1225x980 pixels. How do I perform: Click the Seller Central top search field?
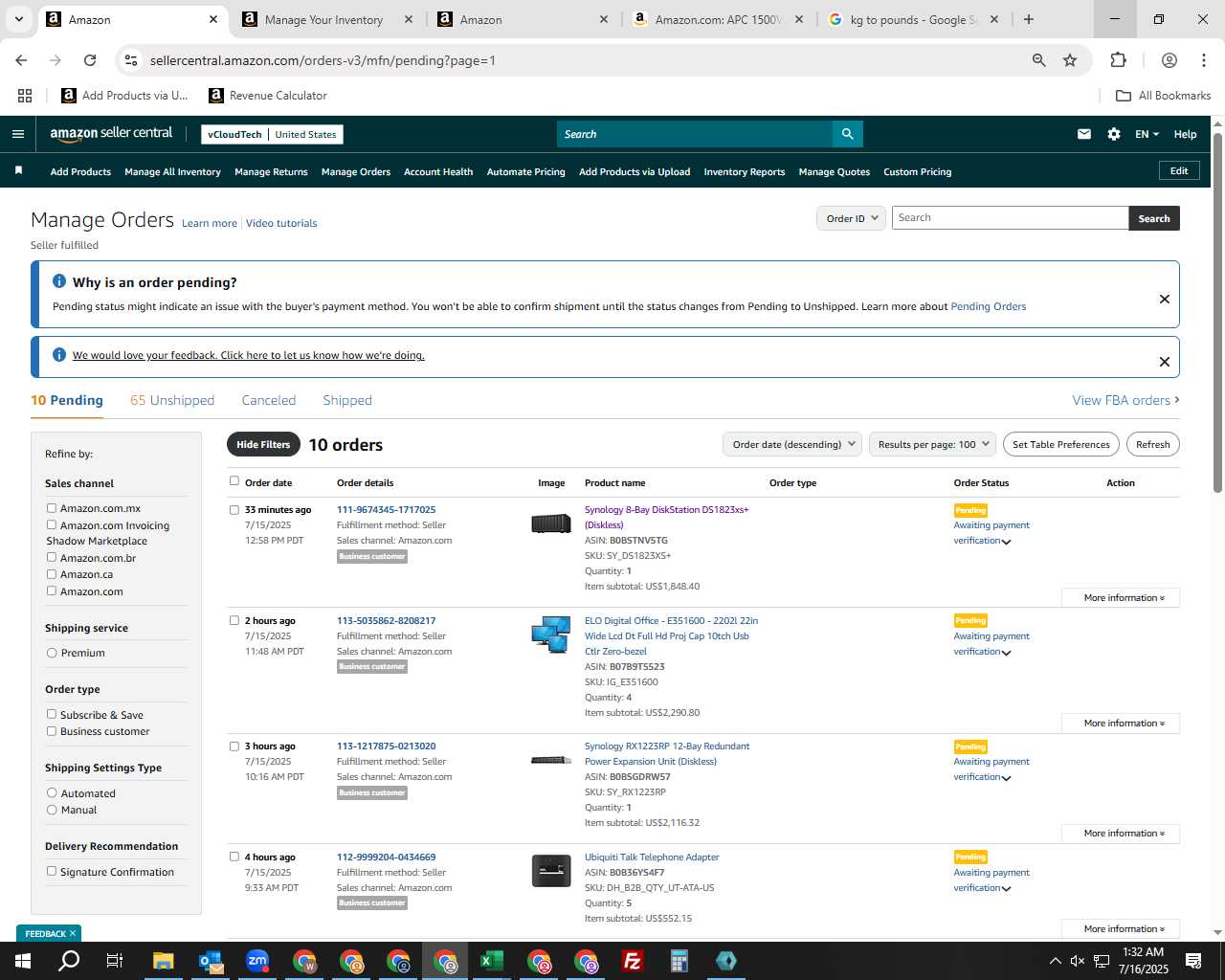pyautogui.click(x=695, y=134)
